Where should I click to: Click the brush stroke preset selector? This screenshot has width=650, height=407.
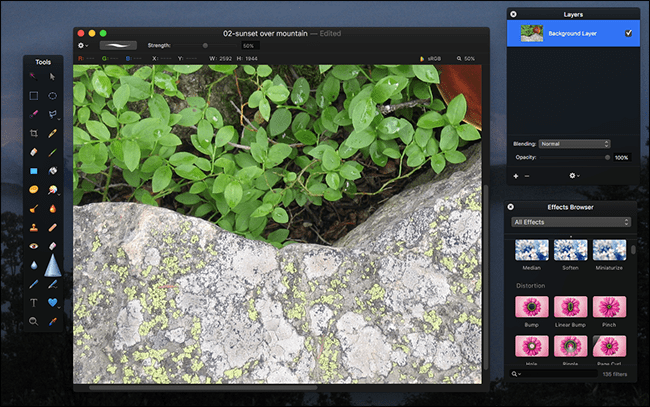coord(118,45)
